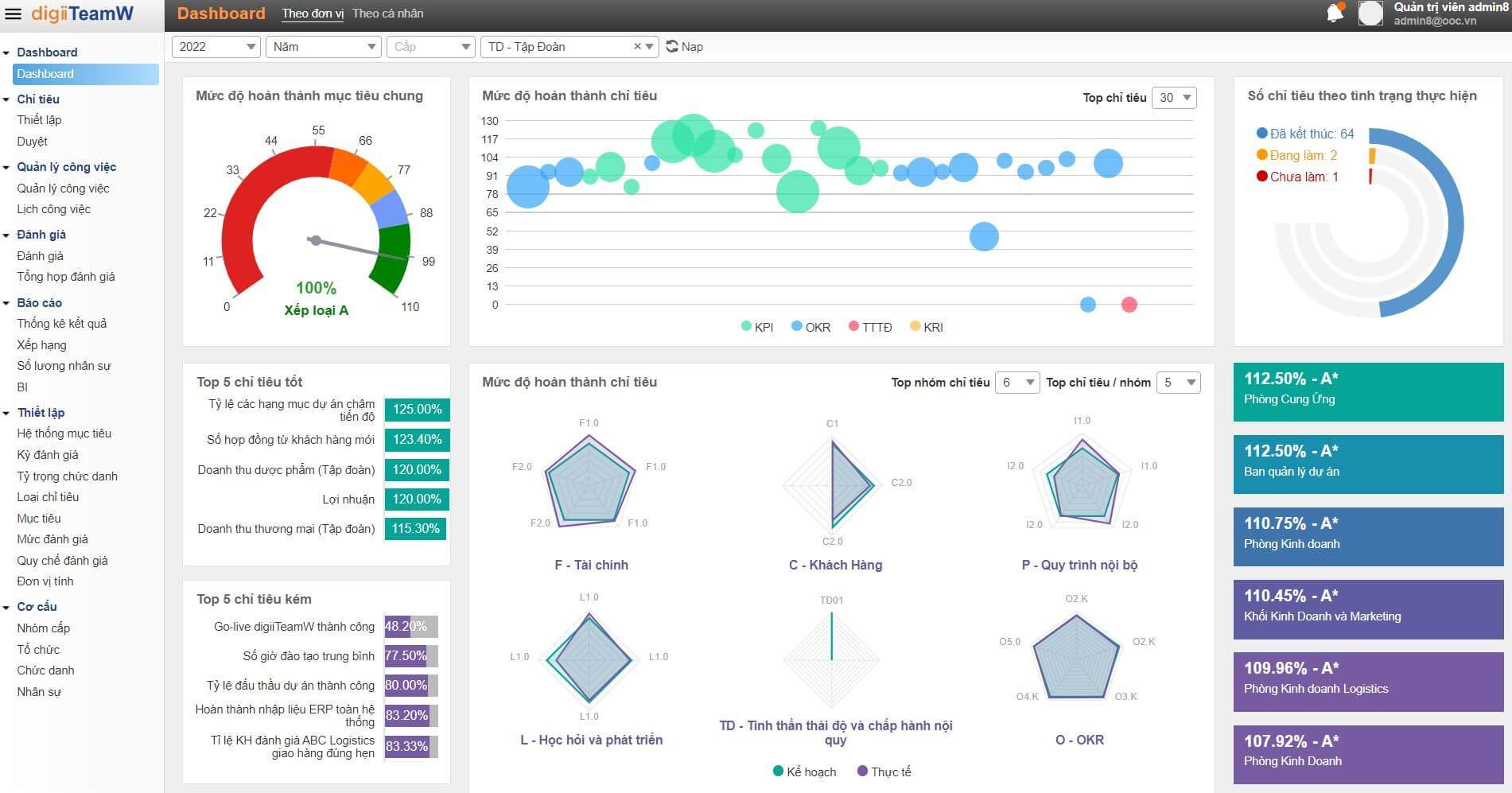The width and height of the screenshot is (1512, 793).
Task: Toggle KRI legend in bubble chart
Action: (x=927, y=327)
